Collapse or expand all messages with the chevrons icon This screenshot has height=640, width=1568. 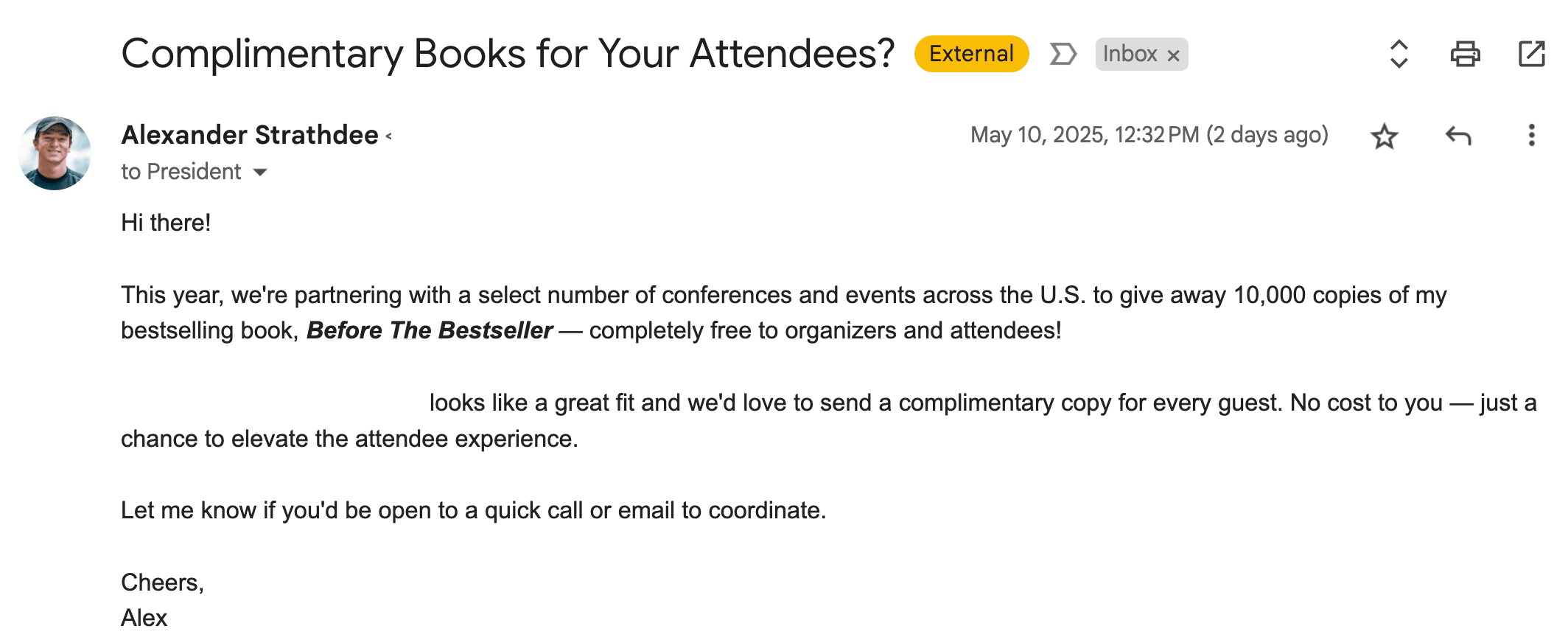click(1399, 54)
